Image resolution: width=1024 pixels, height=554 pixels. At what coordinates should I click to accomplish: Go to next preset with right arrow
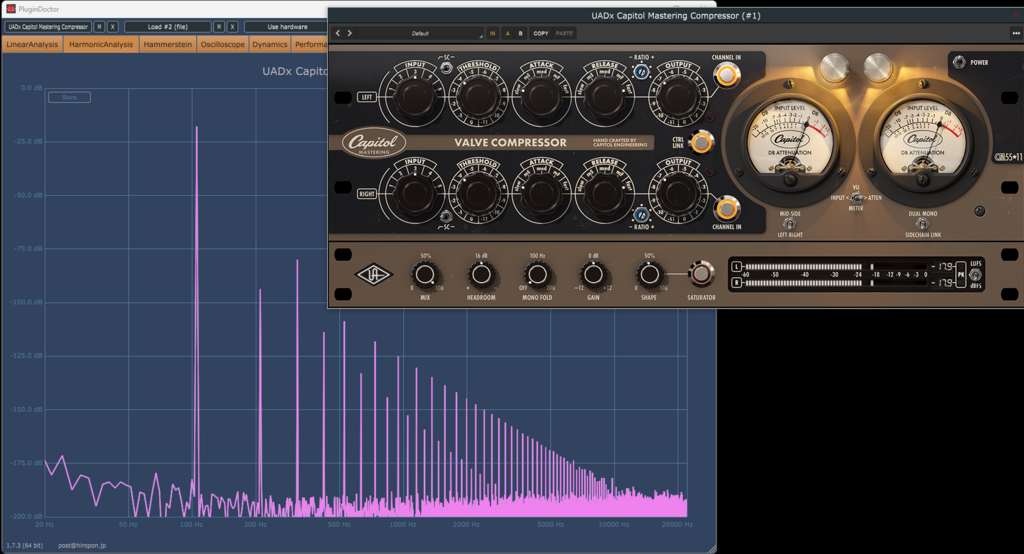(349, 33)
